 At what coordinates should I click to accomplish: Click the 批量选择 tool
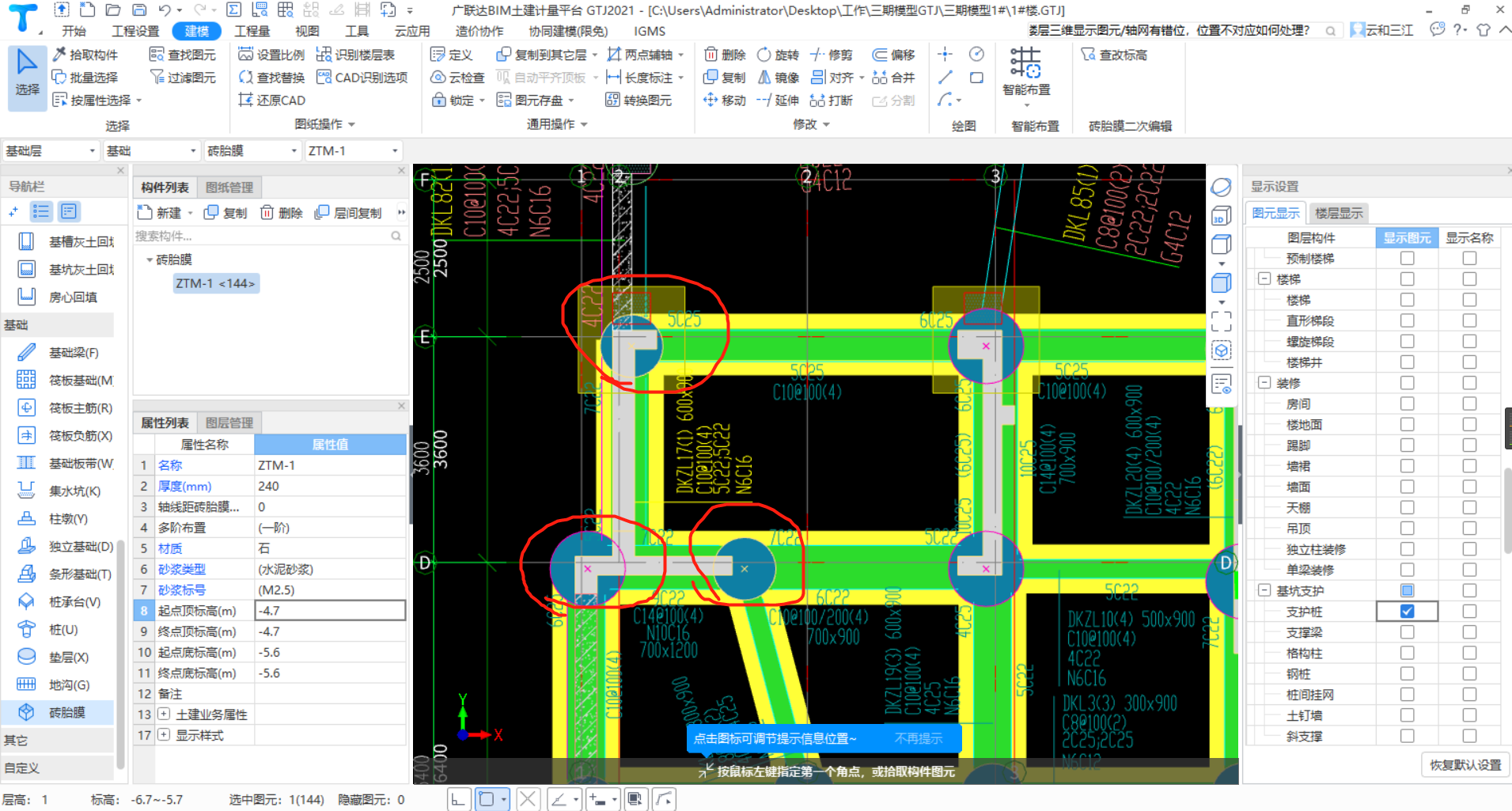[x=85, y=78]
